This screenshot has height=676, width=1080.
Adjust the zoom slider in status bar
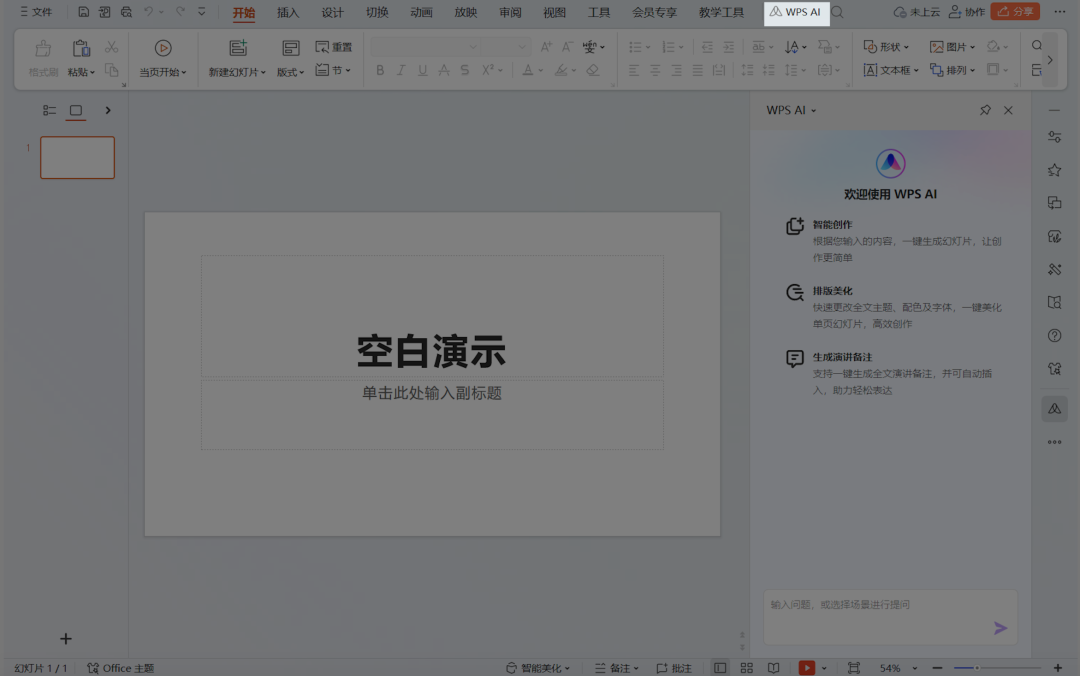tap(997, 668)
